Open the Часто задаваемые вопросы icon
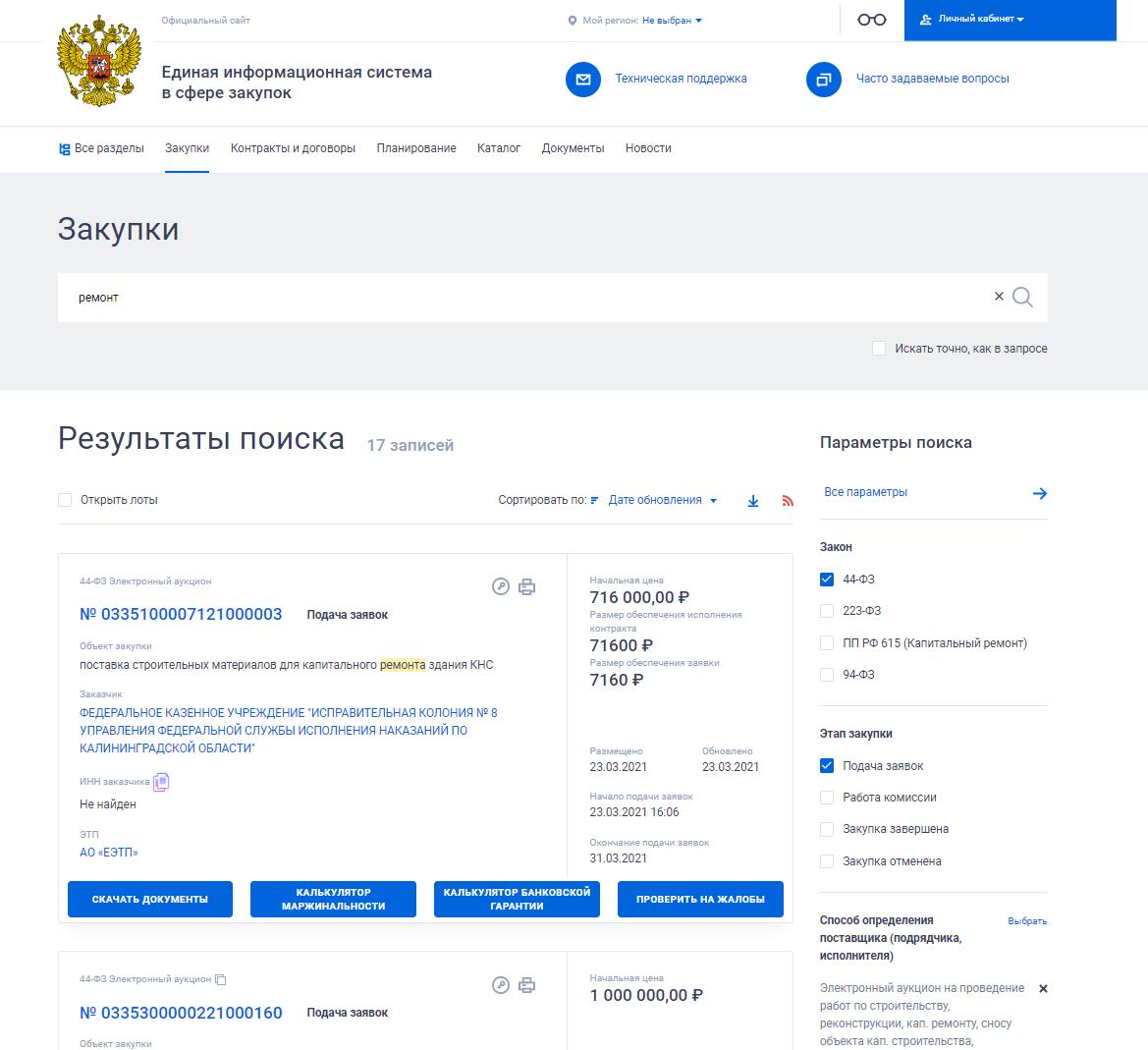 824,80
